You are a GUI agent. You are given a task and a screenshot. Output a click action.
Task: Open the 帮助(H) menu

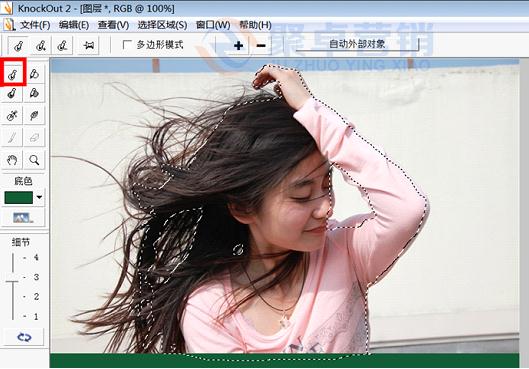point(255,25)
